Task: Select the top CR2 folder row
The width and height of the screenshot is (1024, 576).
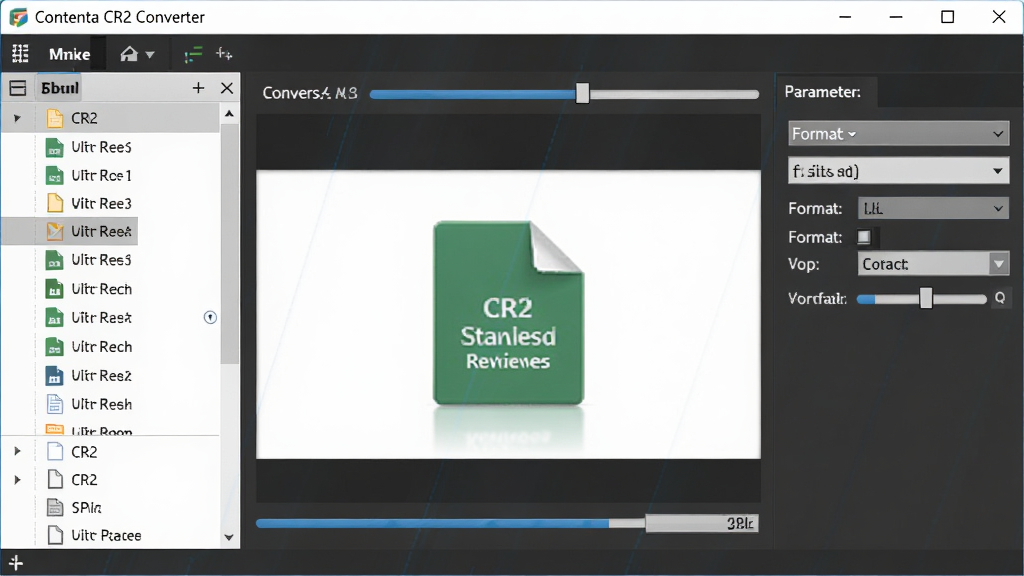Action: [x=111, y=118]
